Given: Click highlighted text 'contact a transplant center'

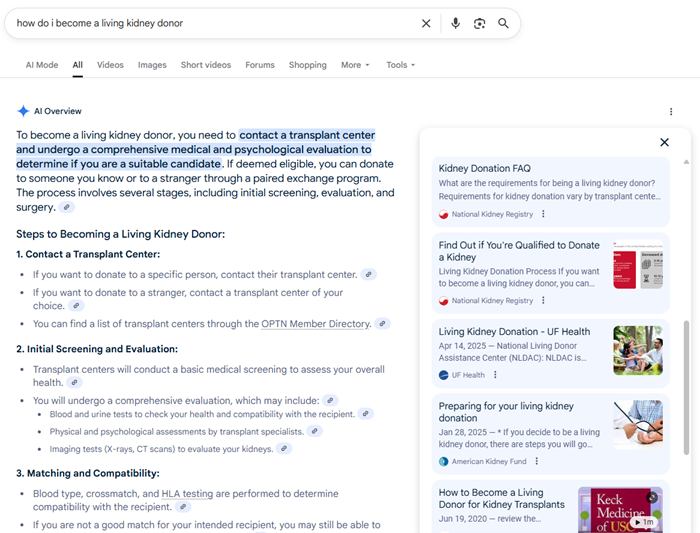Looking at the screenshot, I should [x=307, y=135].
